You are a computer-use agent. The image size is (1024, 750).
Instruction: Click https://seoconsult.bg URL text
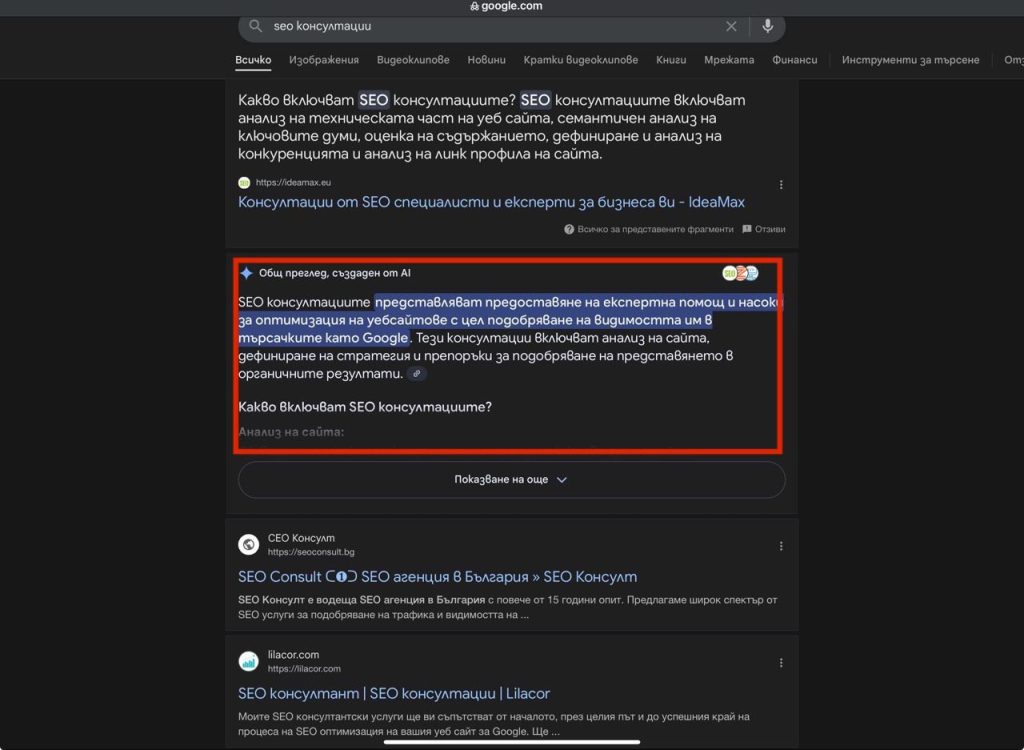[311, 552]
